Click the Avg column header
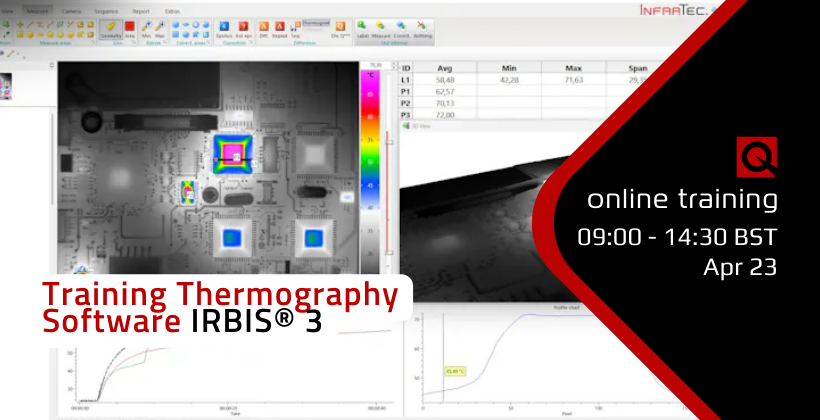 coord(444,68)
